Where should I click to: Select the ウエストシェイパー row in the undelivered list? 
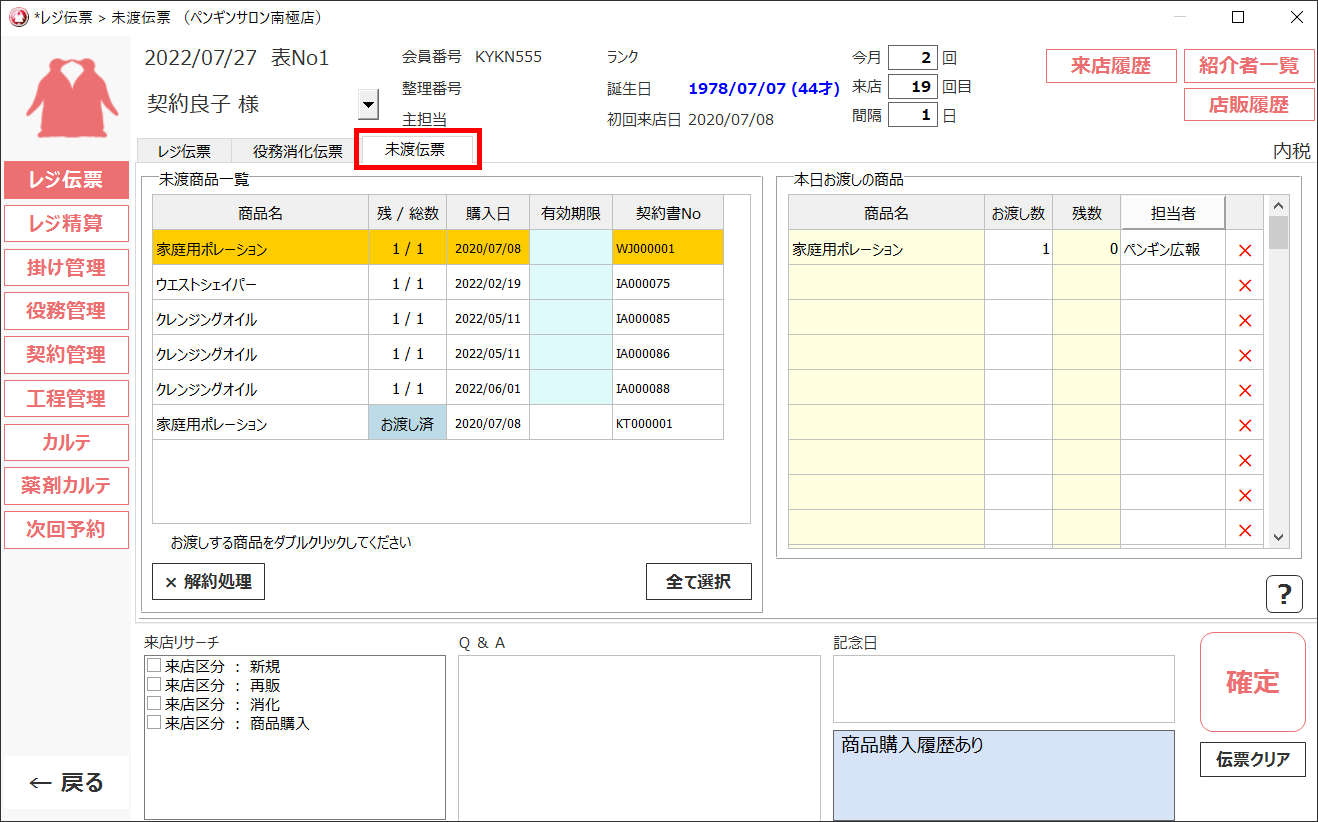click(260, 284)
